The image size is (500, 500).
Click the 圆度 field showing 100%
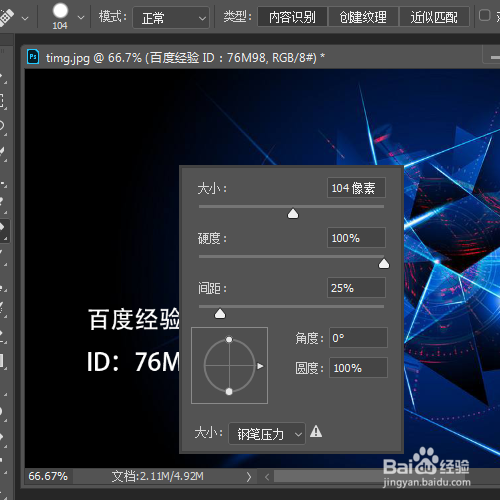[358, 368]
